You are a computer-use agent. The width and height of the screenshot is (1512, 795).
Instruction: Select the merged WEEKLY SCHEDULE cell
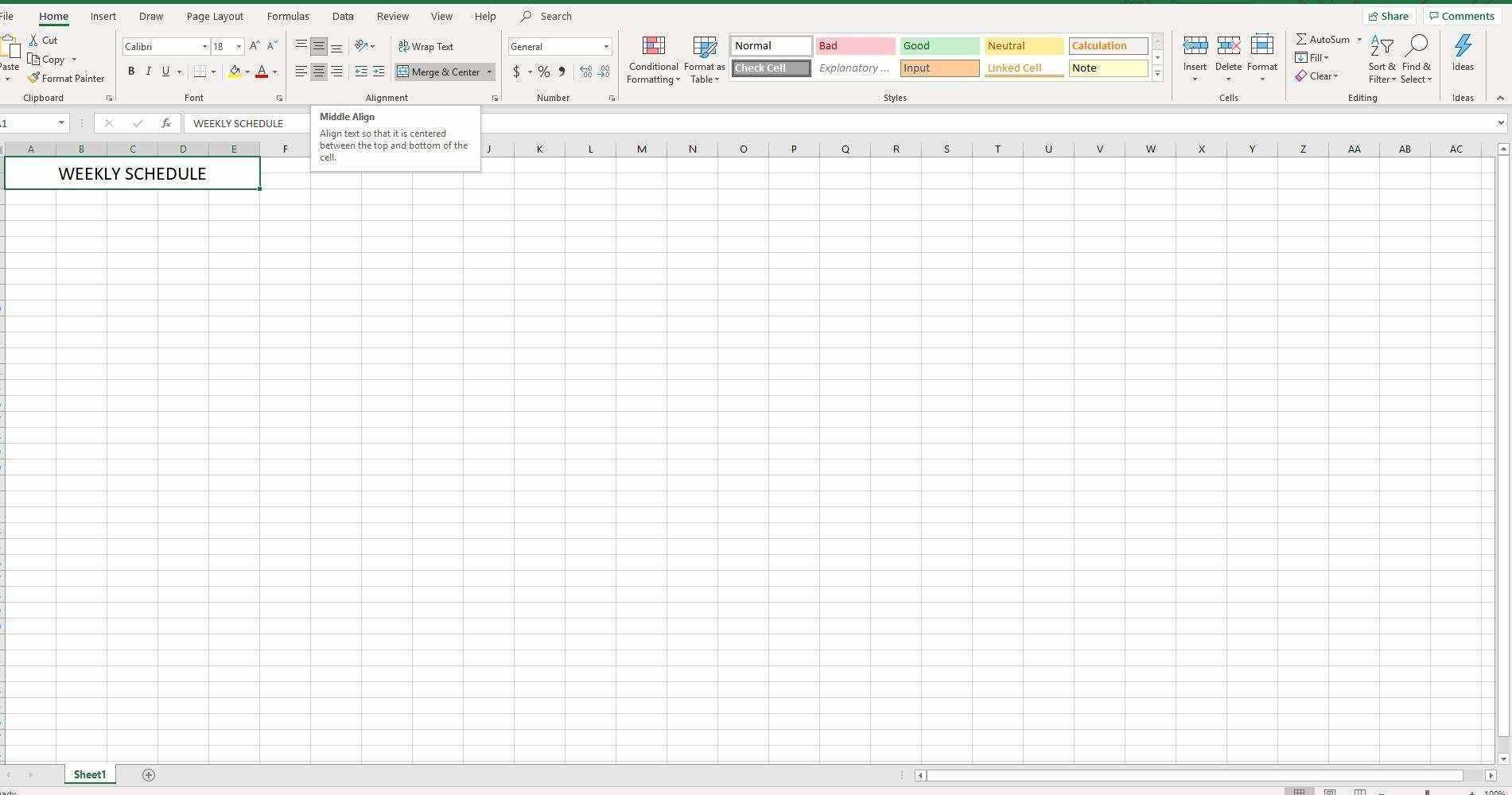click(132, 173)
